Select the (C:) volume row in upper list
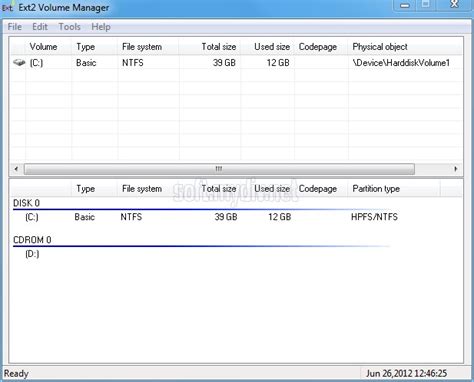This screenshot has width=474, height=382. pos(236,63)
